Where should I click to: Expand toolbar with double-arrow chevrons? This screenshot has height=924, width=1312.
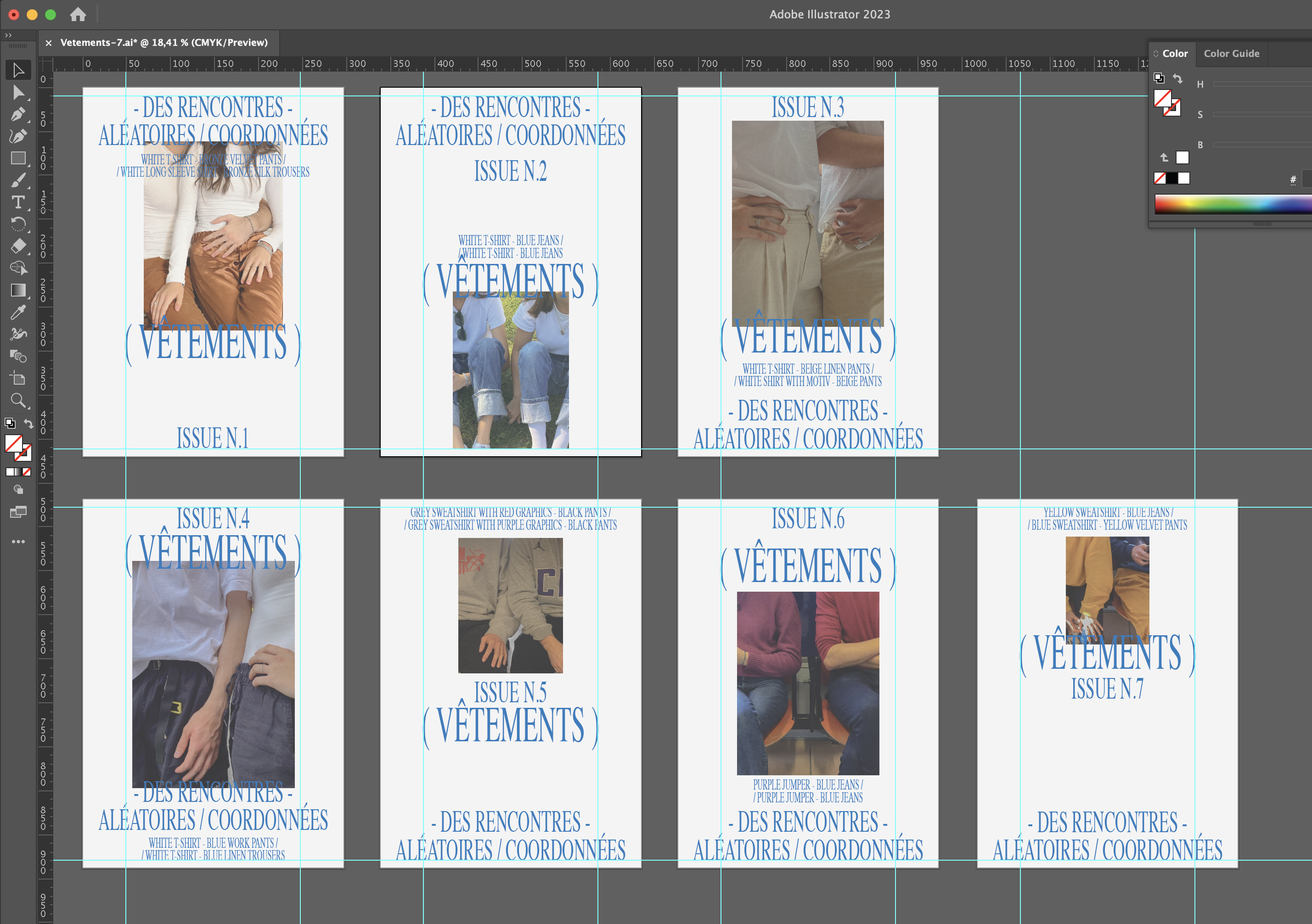(8, 35)
